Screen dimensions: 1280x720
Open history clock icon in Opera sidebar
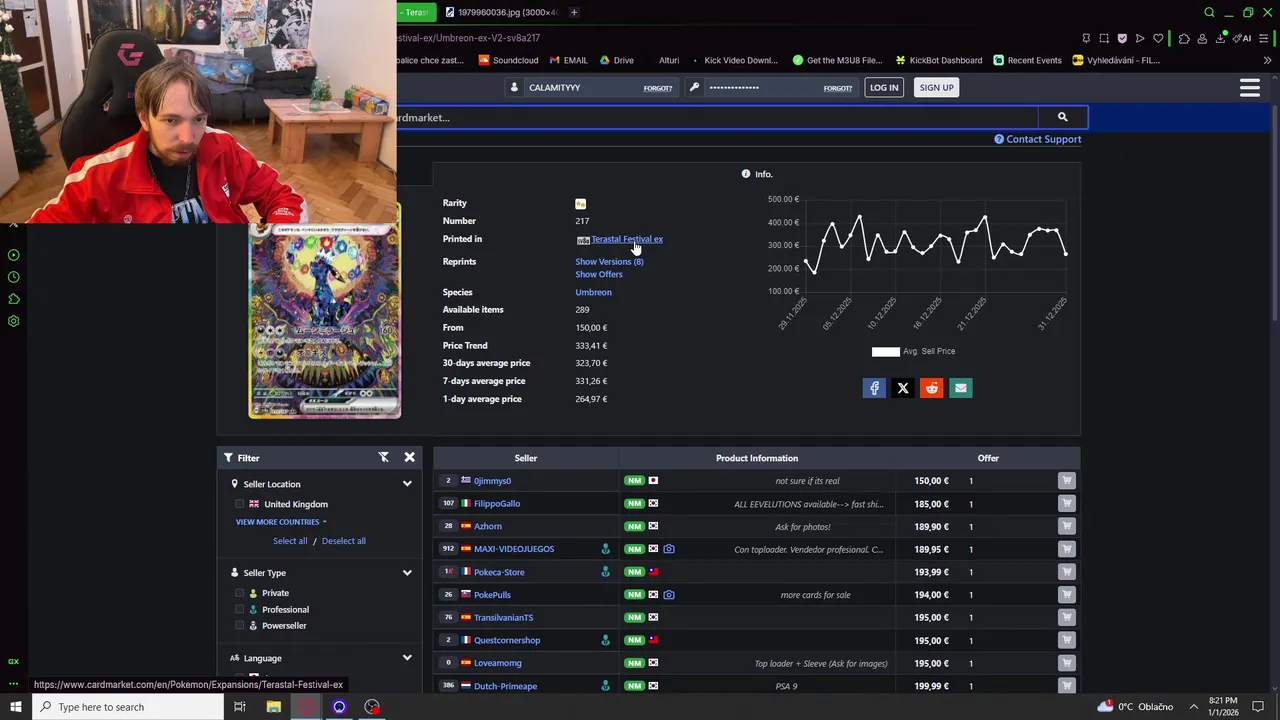pos(13,277)
